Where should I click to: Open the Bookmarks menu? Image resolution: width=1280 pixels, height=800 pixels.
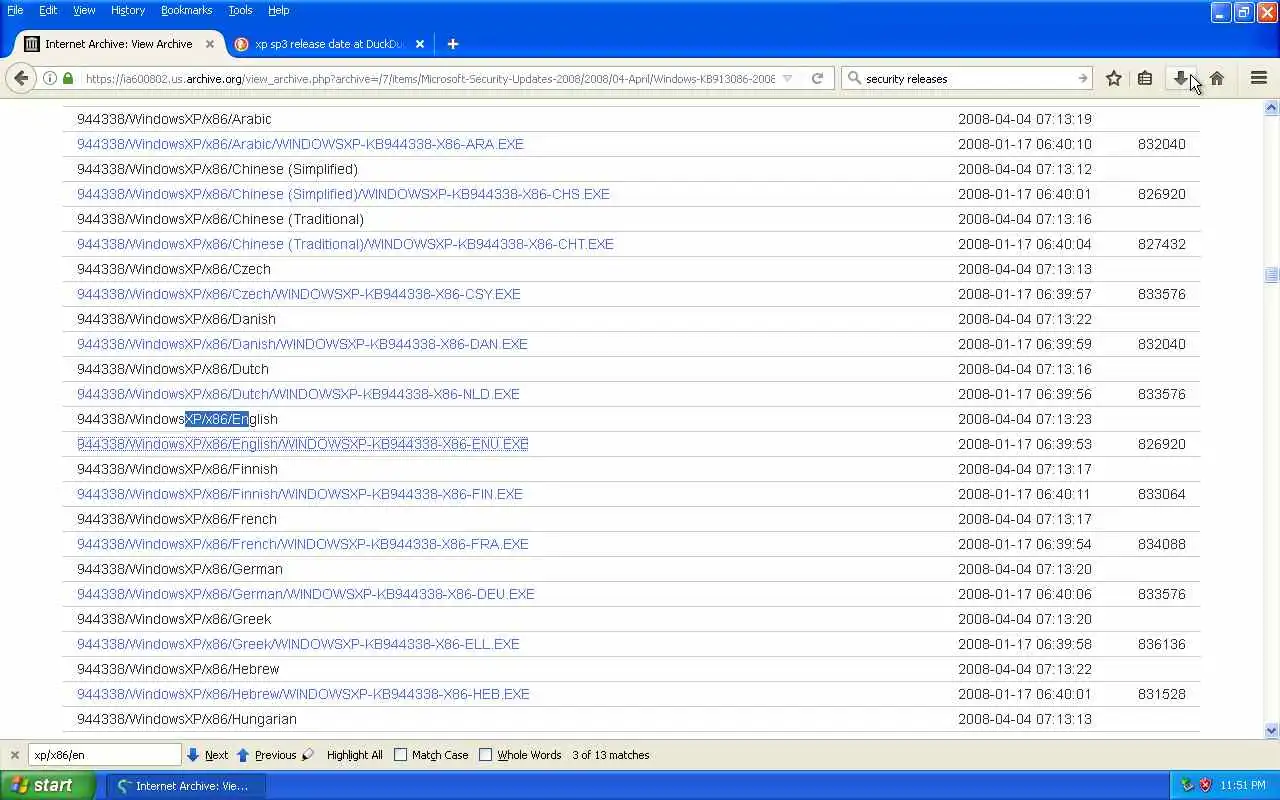tap(186, 10)
